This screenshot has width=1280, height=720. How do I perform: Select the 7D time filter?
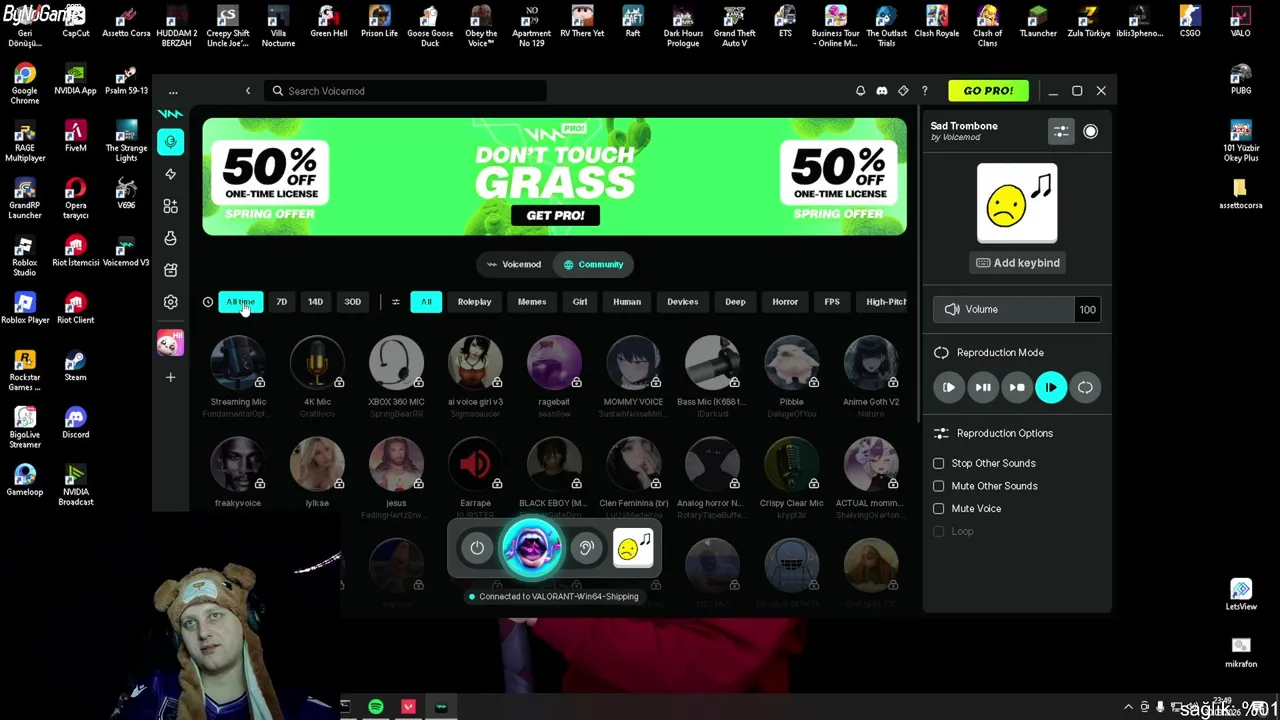click(x=282, y=302)
